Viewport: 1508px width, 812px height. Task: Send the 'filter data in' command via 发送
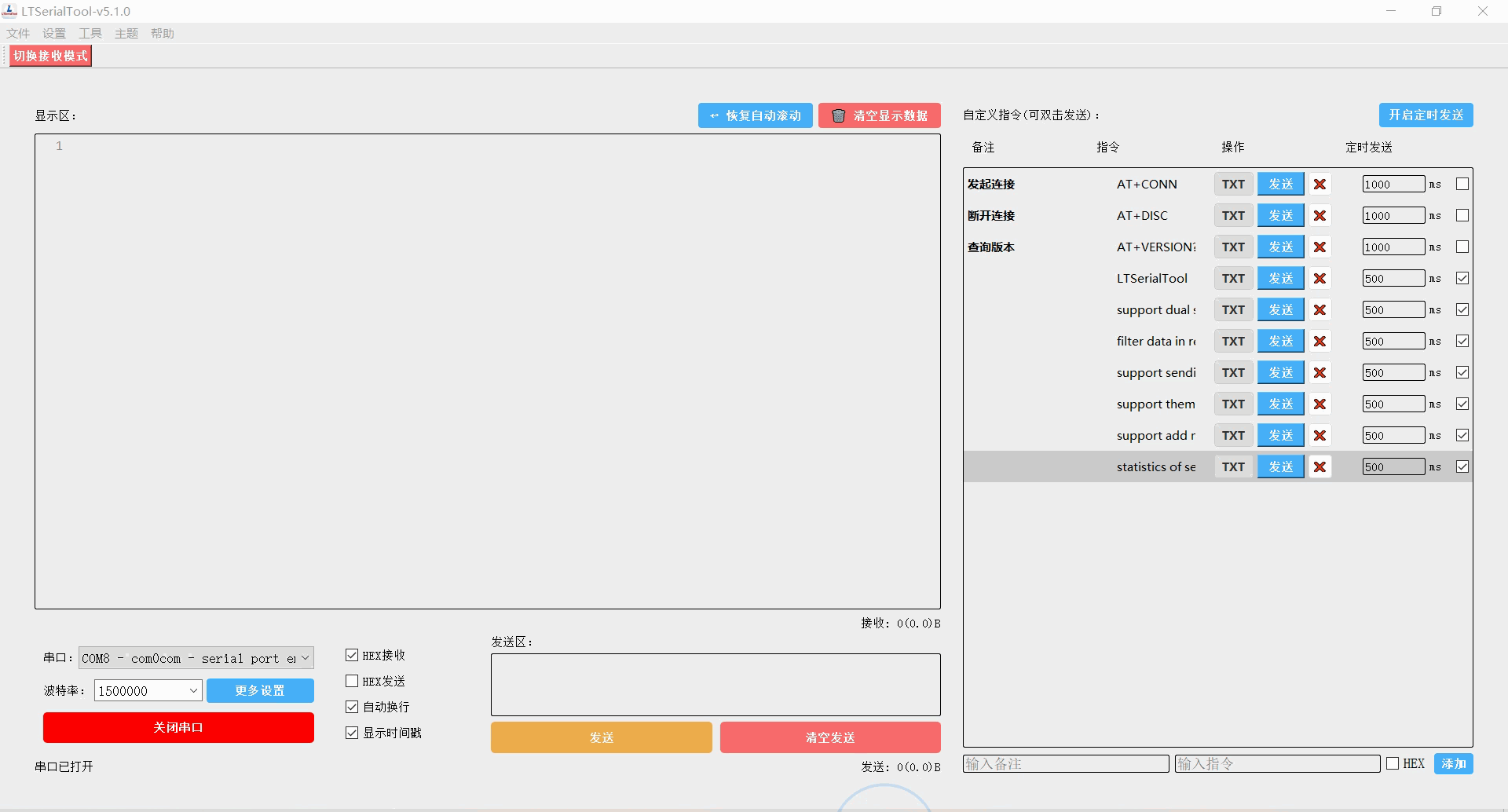pyautogui.click(x=1280, y=341)
